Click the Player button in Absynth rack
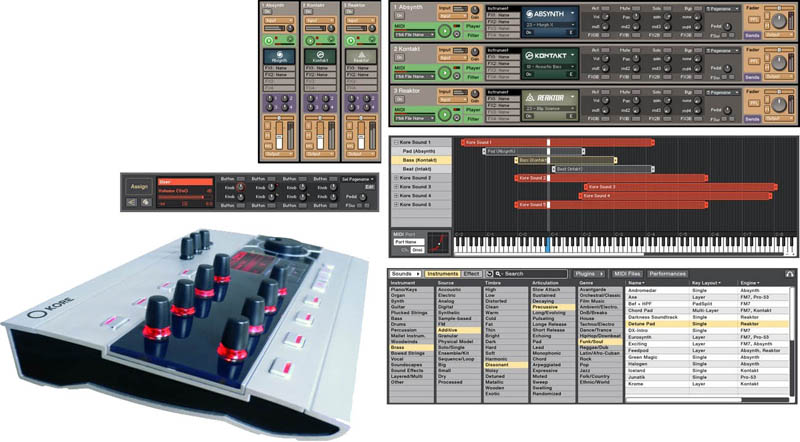The height and width of the screenshot is (442, 800). coord(473,26)
